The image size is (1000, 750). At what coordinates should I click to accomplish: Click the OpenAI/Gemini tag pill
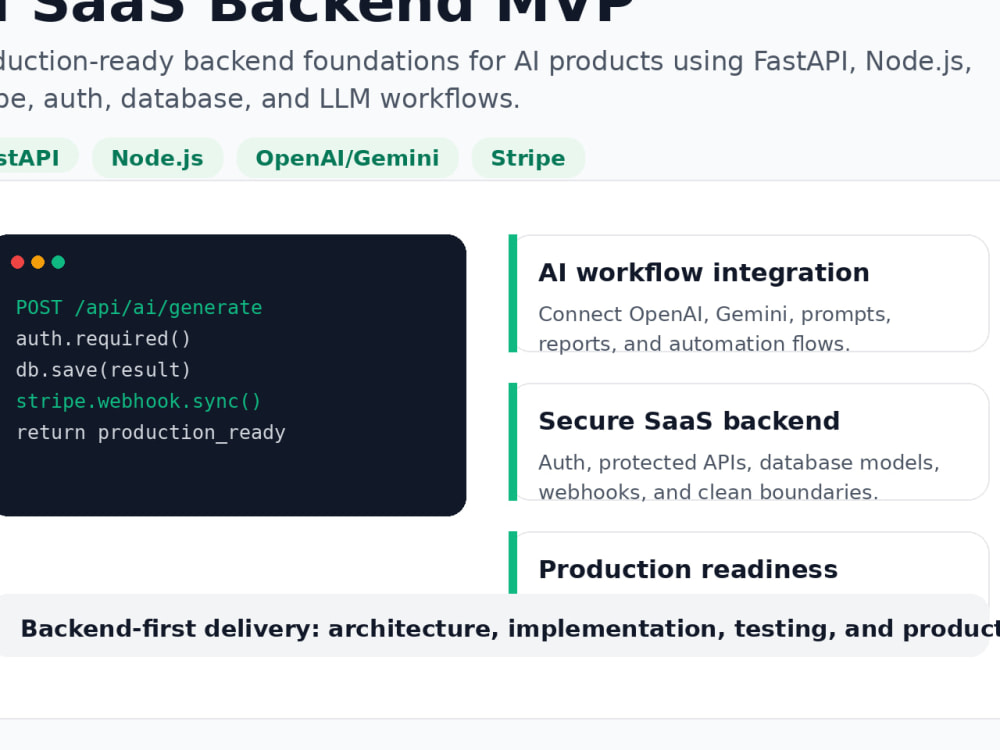point(347,158)
